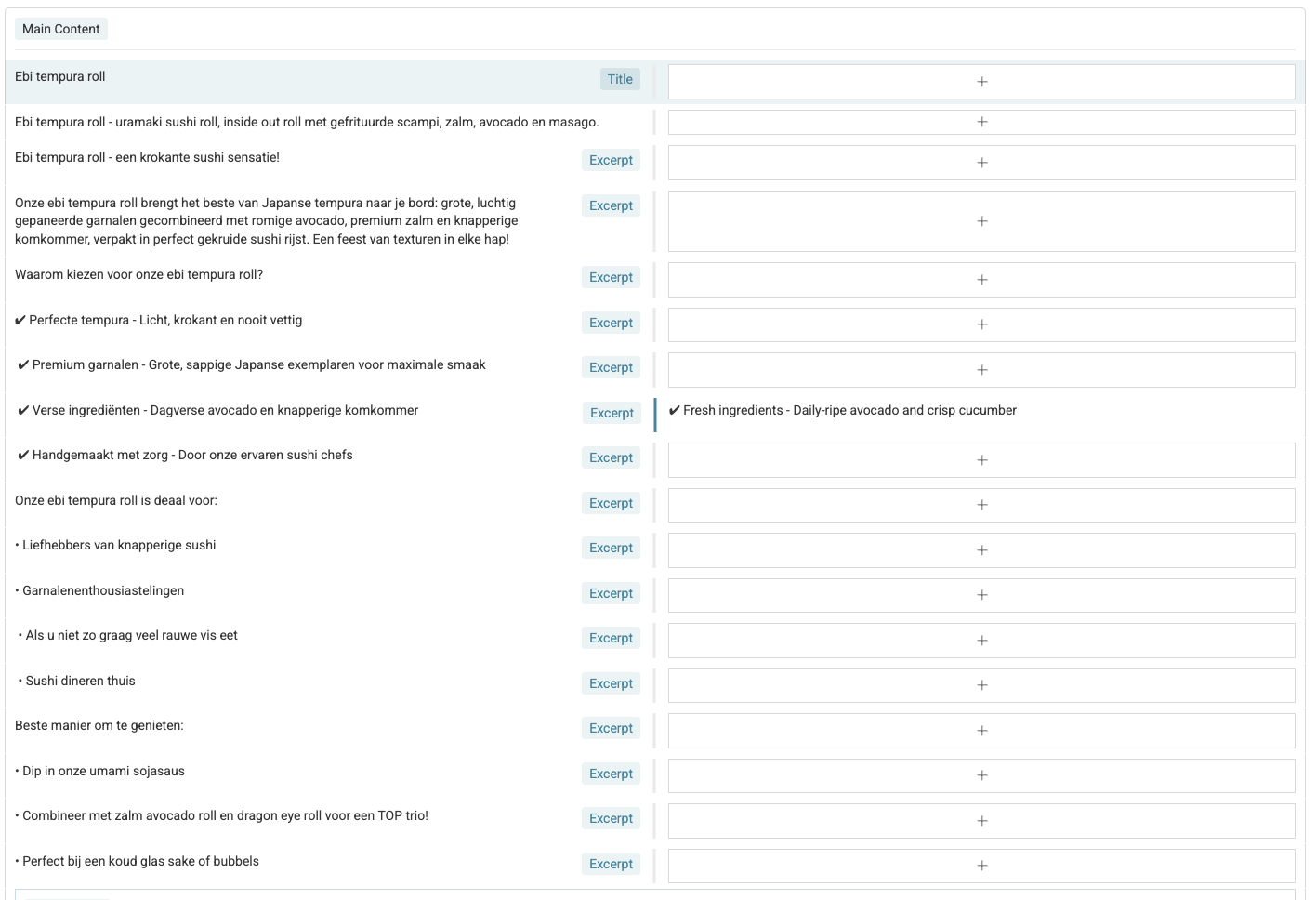Click Excerpt badge beside the 'Premium garnalen' line
This screenshot has height=900, width=1316.
[x=611, y=367]
